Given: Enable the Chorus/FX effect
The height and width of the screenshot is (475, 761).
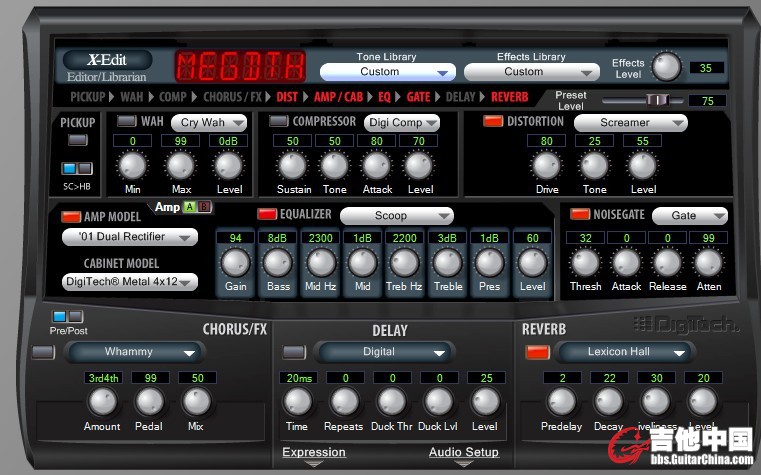Looking at the screenshot, I should [x=43, y=352].
